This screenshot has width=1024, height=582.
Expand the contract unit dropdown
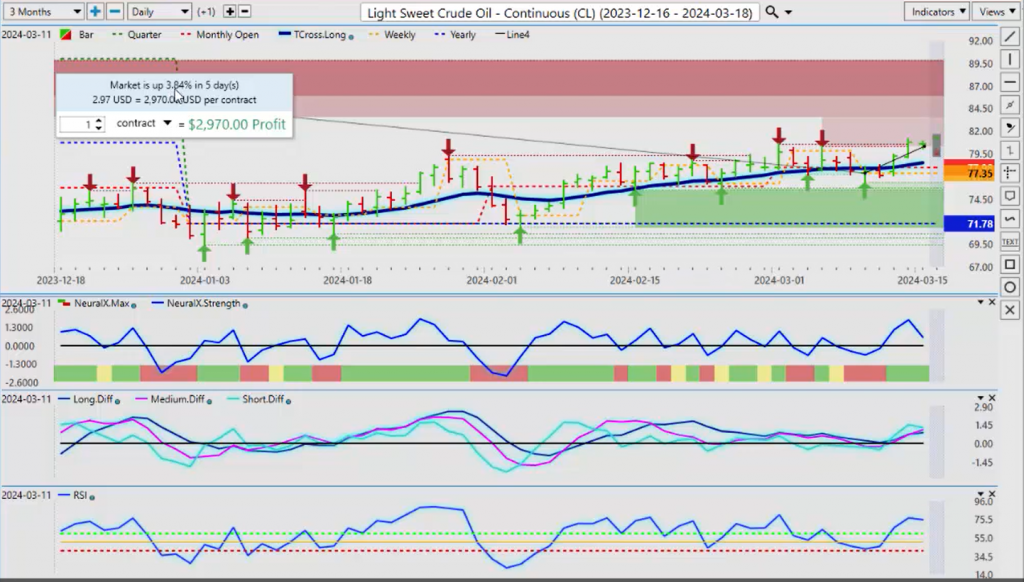click(x=167, y=123)
